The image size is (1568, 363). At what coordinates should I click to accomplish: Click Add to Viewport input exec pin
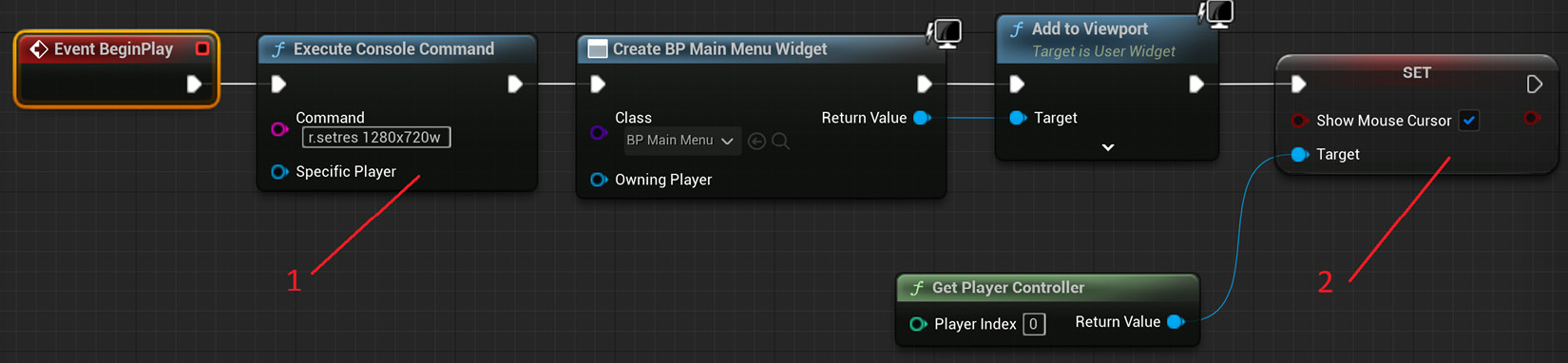click(1017, 85)
